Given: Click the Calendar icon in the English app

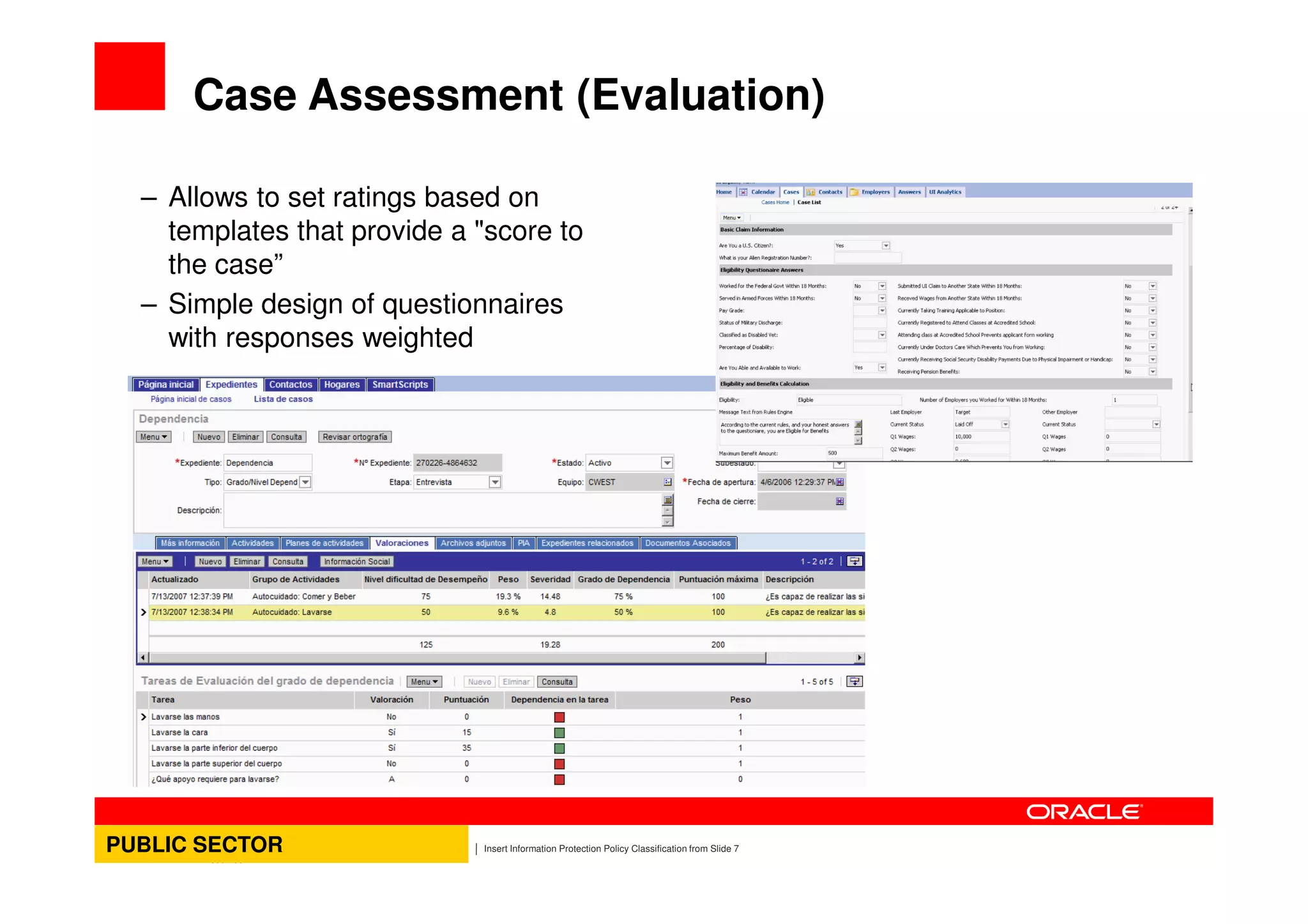Looking at the screenshot, I should (743, 192).
